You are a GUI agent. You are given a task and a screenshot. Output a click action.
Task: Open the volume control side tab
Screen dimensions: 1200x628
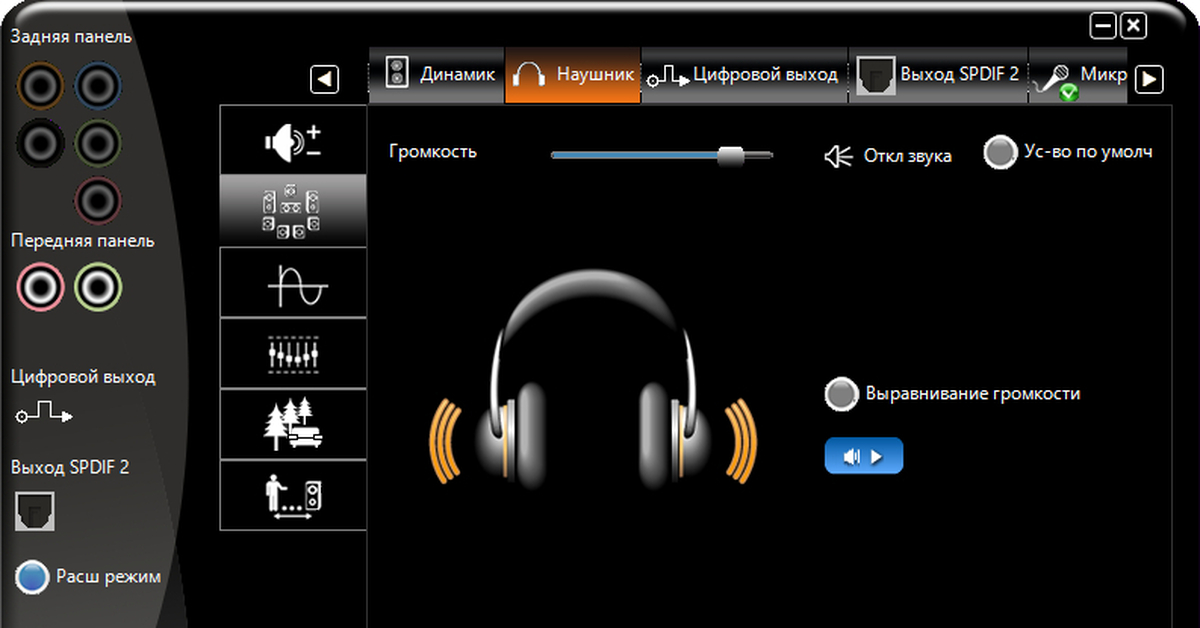click(292, 141)
